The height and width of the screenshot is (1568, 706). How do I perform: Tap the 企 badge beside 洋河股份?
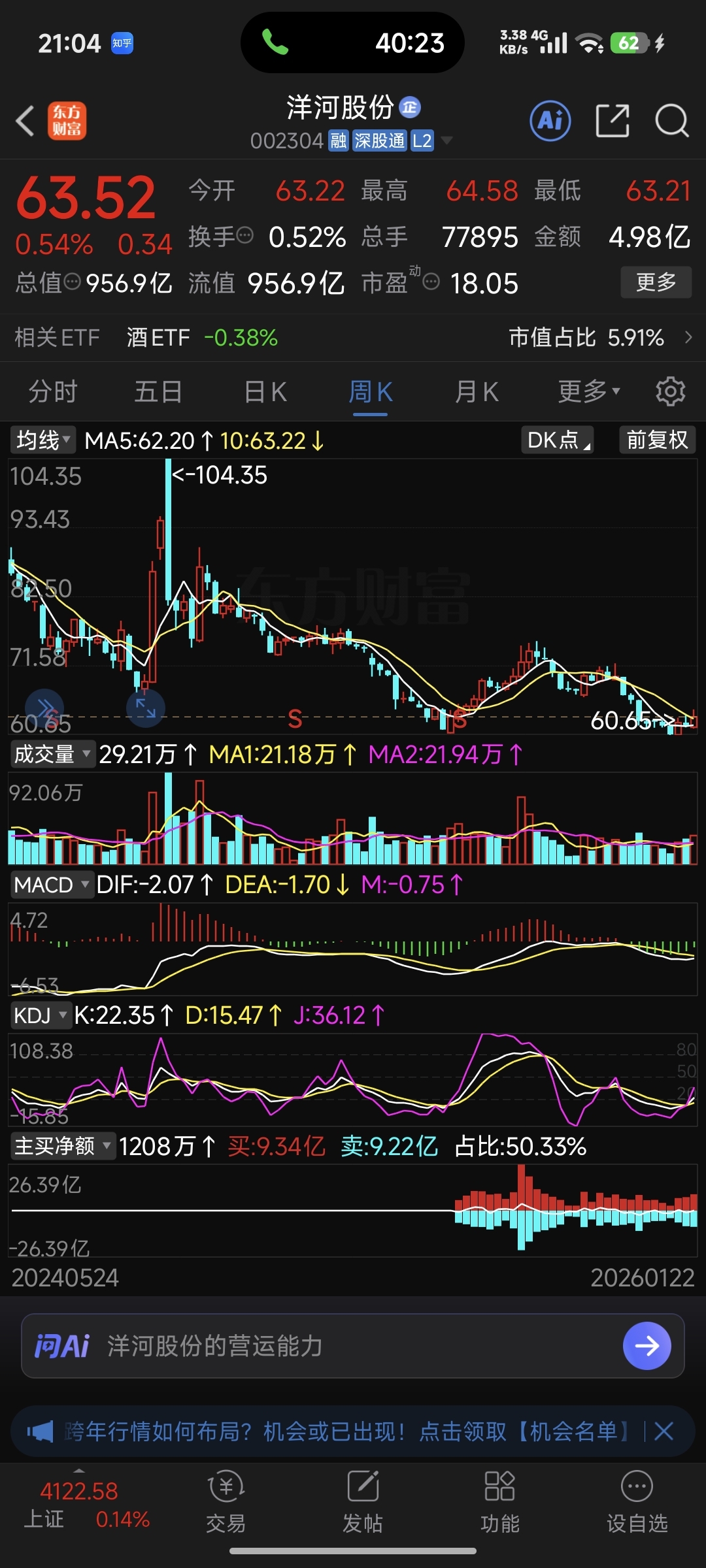(x=410, y=107)
